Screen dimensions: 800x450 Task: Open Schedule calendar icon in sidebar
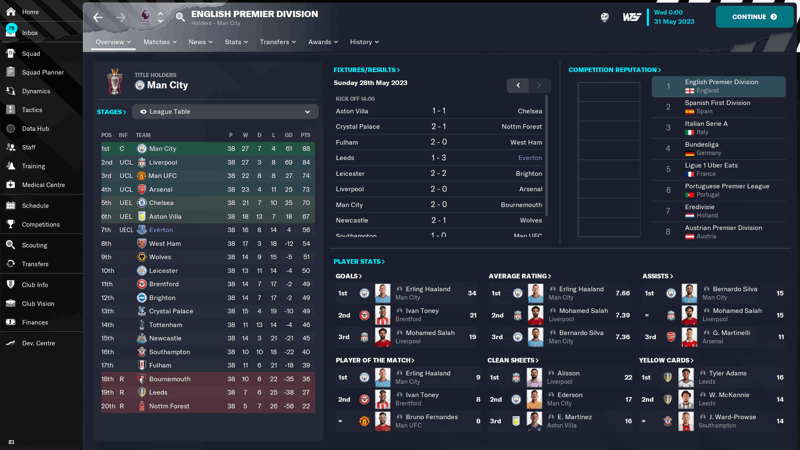(x=11, y=206)
